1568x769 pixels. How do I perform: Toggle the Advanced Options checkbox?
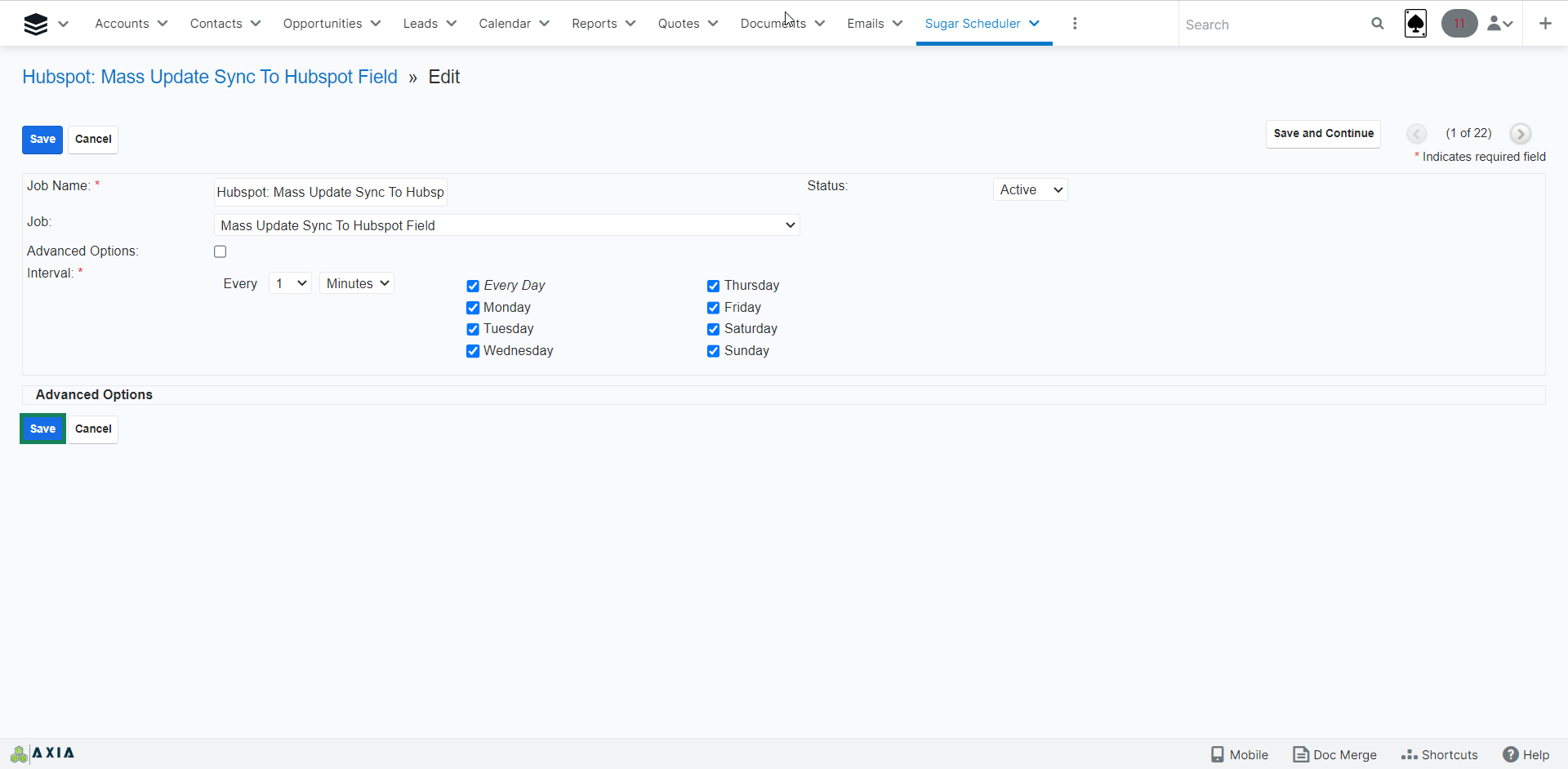tap(220, 251)
